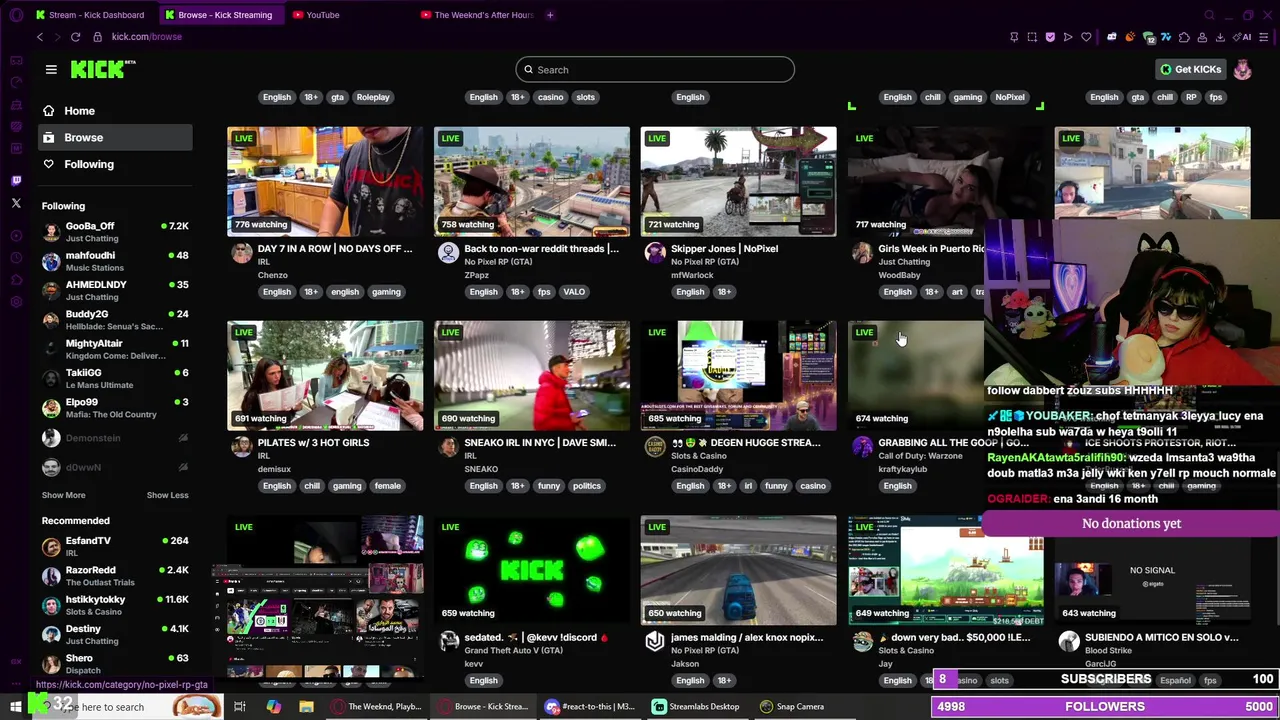Open DEGEN HUGGE STREAM casino thumbnail
This screenshot has width=1280, height=720.
738,375
